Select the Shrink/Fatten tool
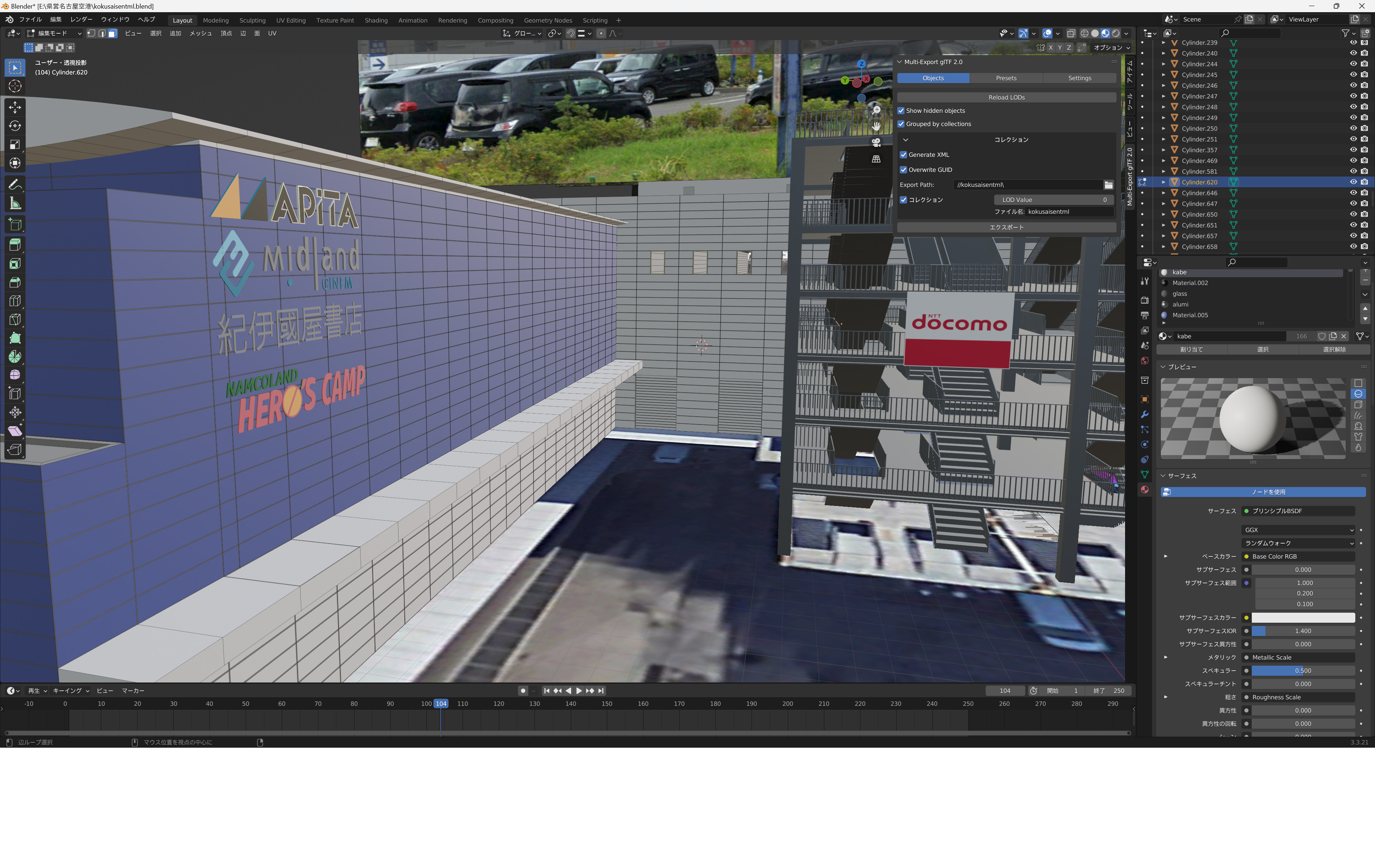 point(15,412)
